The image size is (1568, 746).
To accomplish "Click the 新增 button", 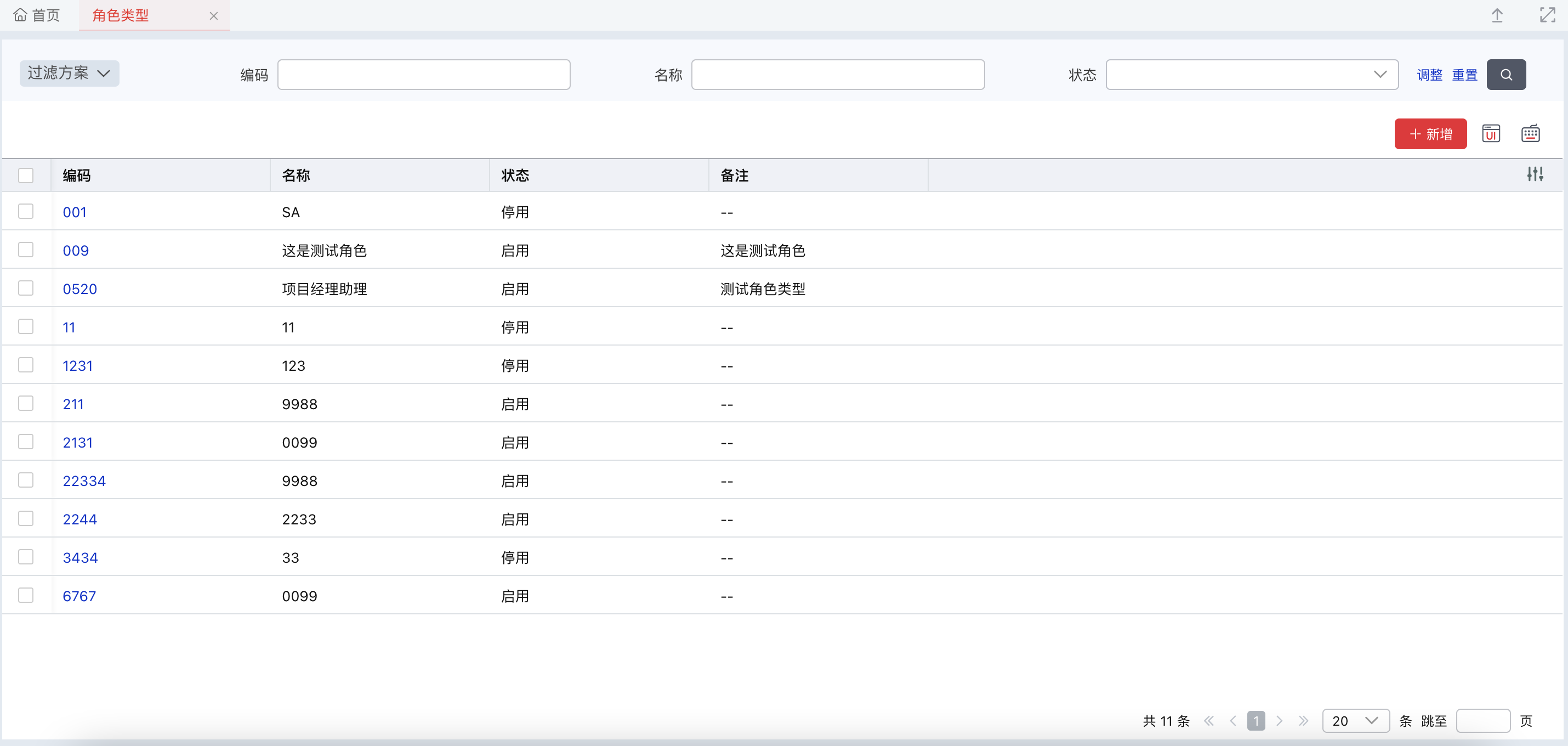I will pos(1430,133).
